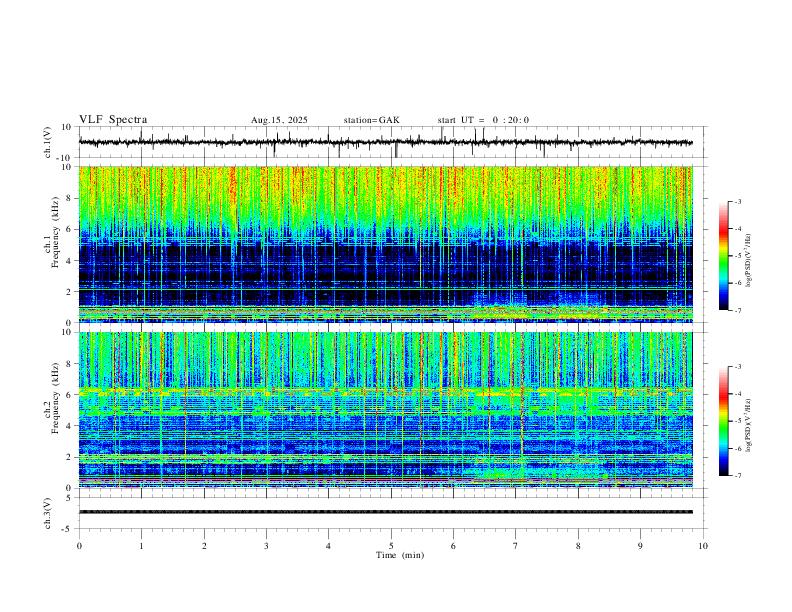Click the ch.2 spectrogram panel

pyautogui.click(x=386, y=410)
